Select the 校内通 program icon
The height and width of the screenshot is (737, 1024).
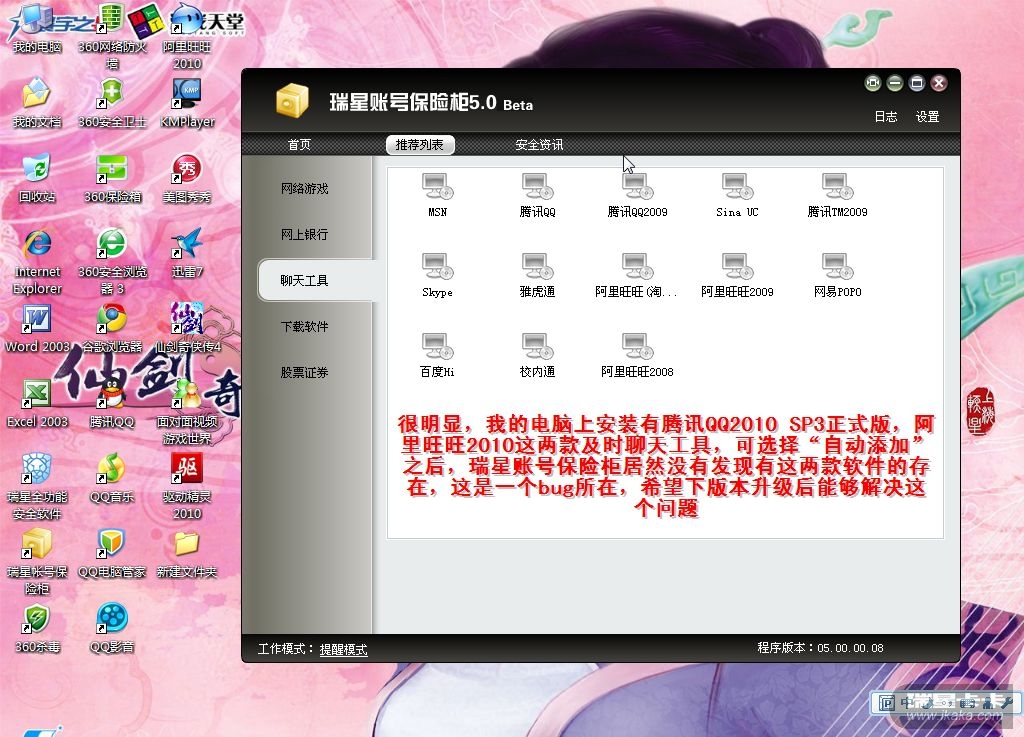537,346
